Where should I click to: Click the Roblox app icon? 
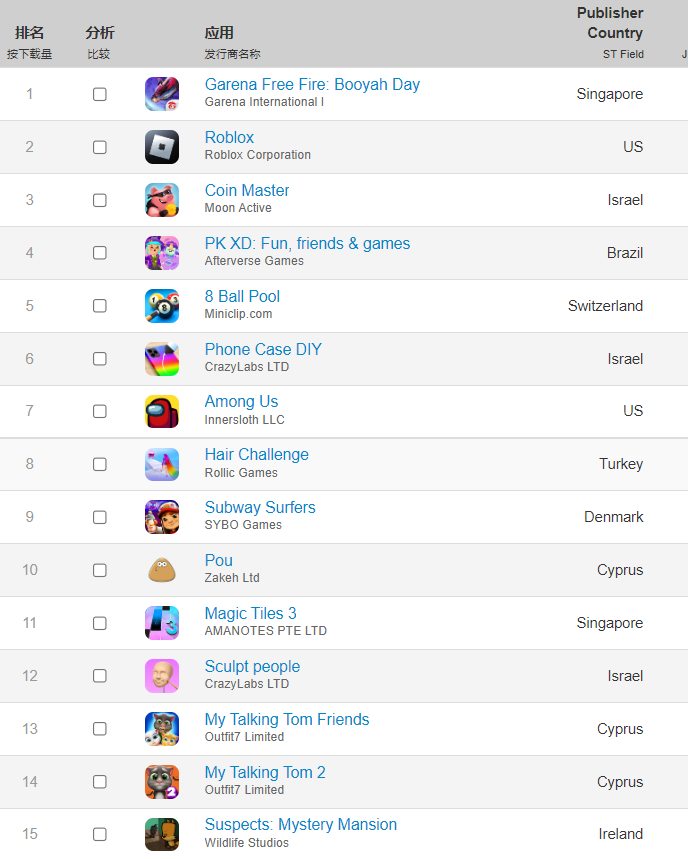coord(162,147)
